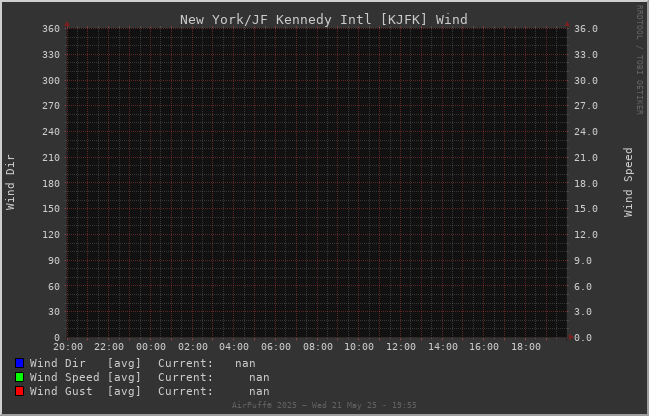Click the 240 wind direction axis value
The width and height of the screenshot is (649, 416).
[x=51, y=132]
